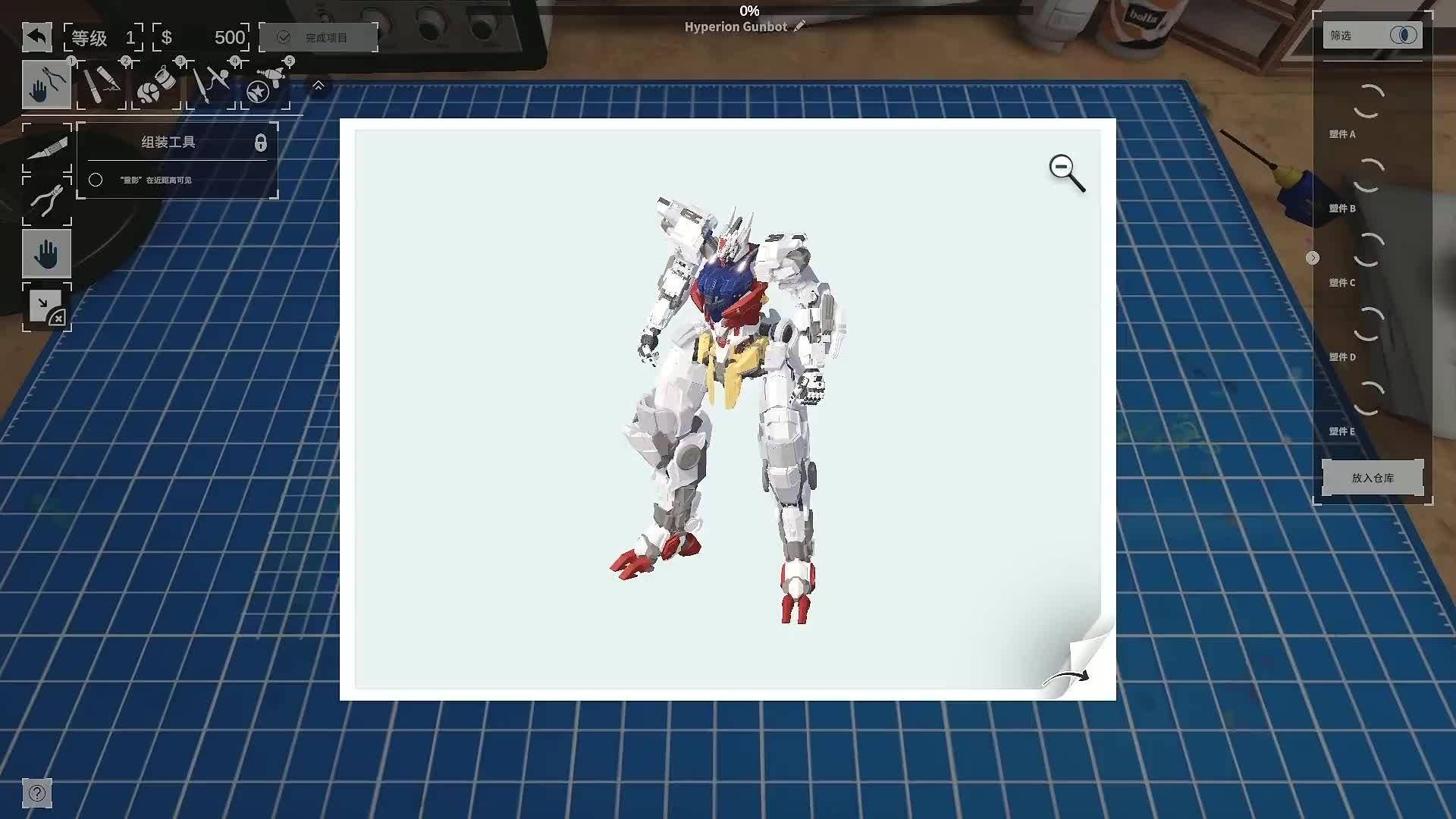Click the 完成项目 button
This screenshot has height=819, width=1456.
318,37
